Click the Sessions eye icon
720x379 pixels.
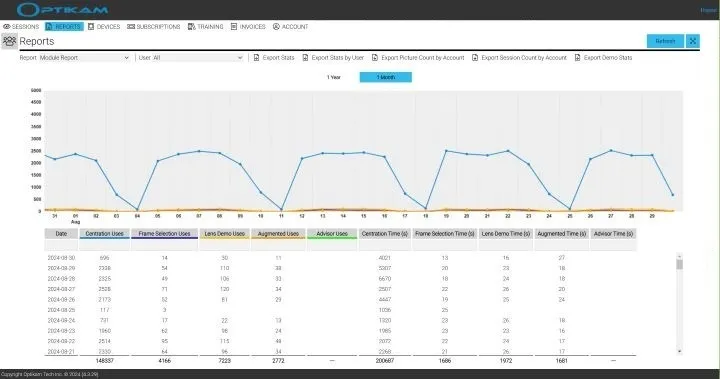click(6, 27)
